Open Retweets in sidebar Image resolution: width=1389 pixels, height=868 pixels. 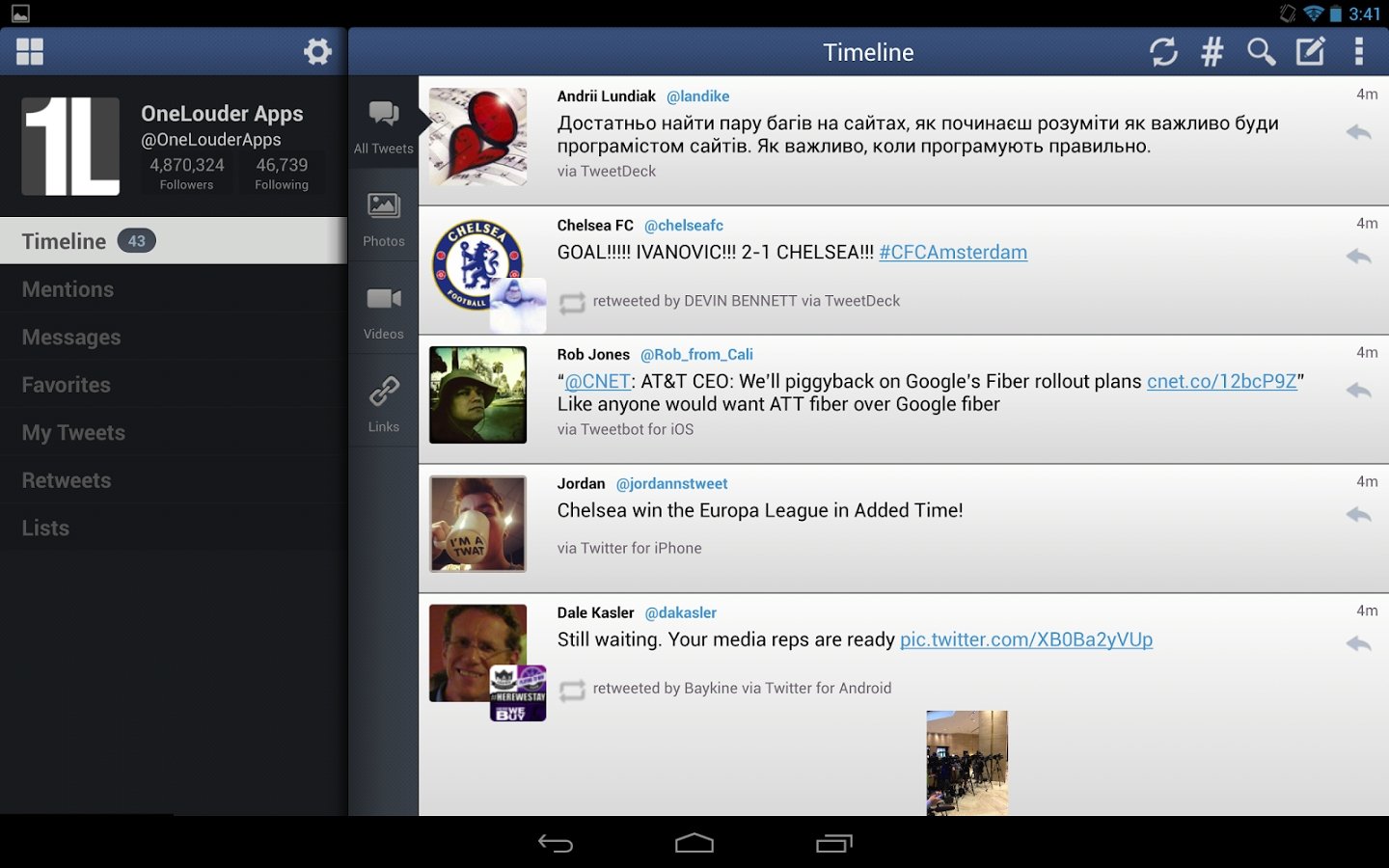[x=174, y=480]
